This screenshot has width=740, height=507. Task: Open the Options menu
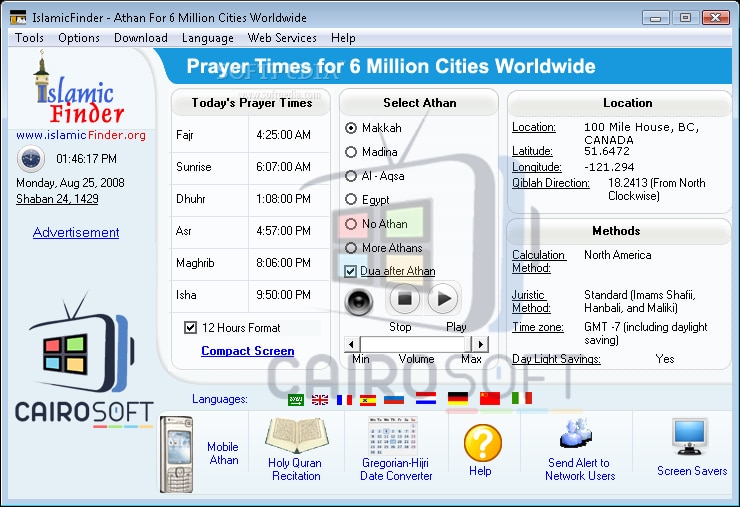79,38
